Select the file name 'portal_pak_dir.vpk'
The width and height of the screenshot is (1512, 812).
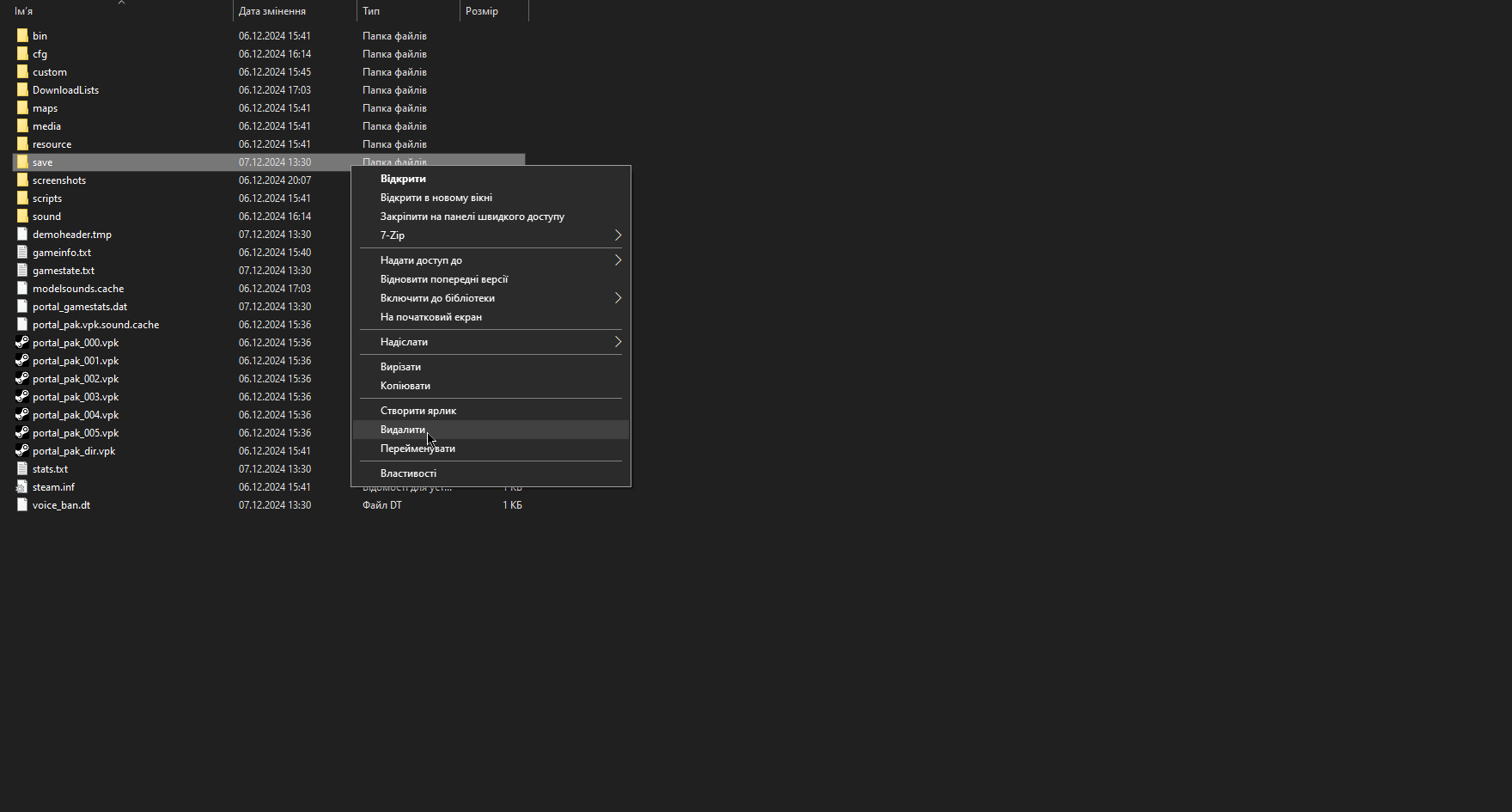click(x=74, y=451)
